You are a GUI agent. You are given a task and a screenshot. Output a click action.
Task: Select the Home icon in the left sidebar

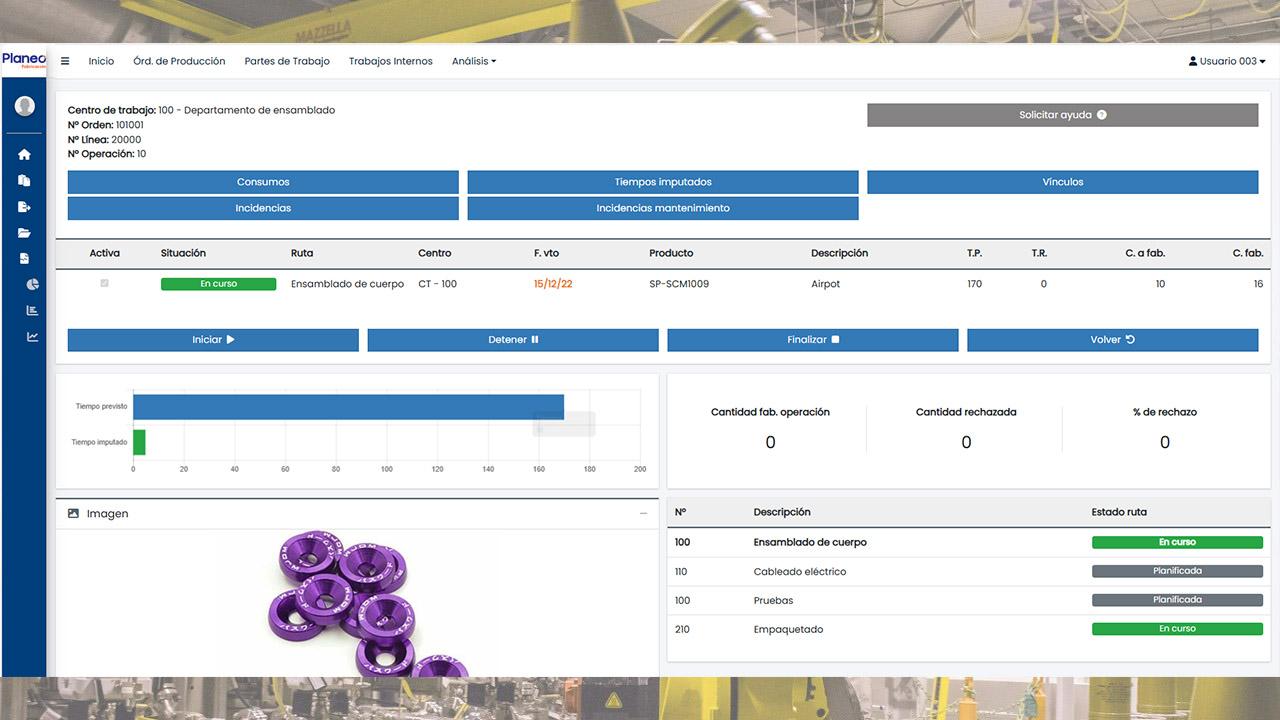pos(22,155)
